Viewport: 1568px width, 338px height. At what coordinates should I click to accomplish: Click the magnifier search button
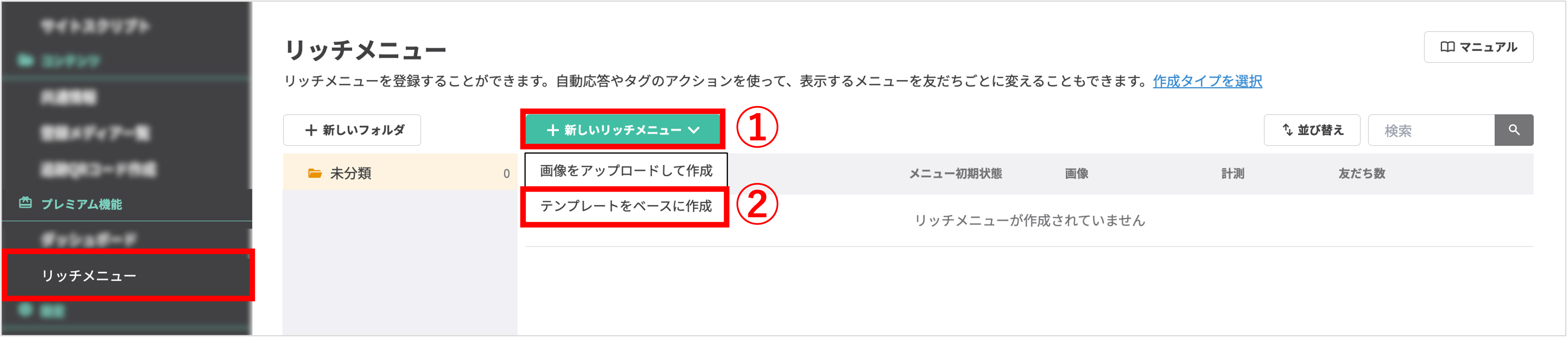pyautogui.click(x=1513, y=130)
